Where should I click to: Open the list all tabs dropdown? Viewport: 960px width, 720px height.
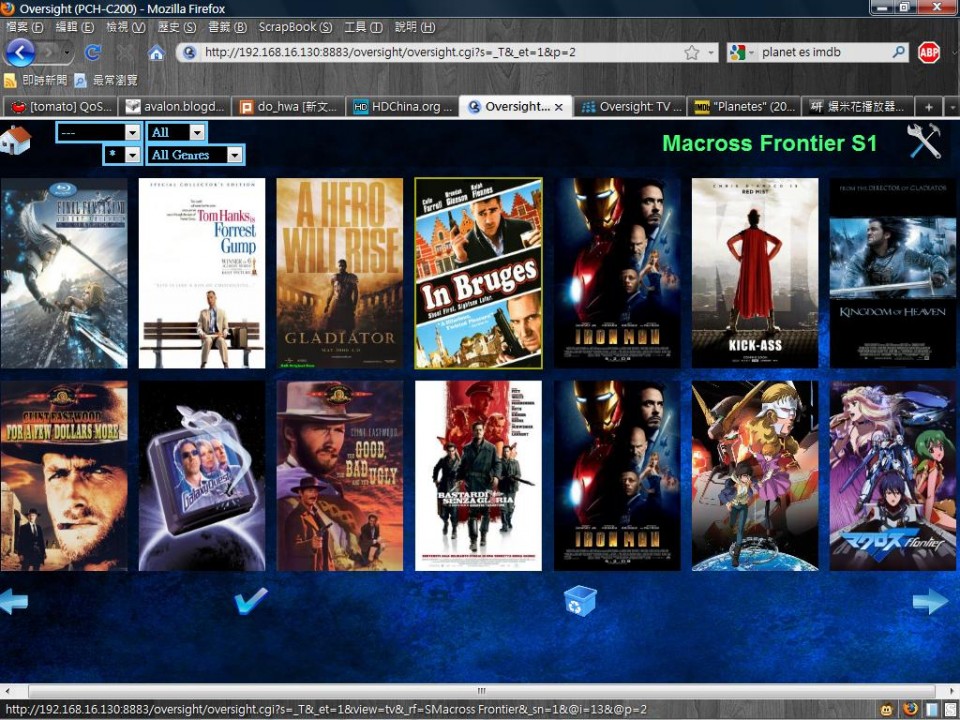pos(952,107)
